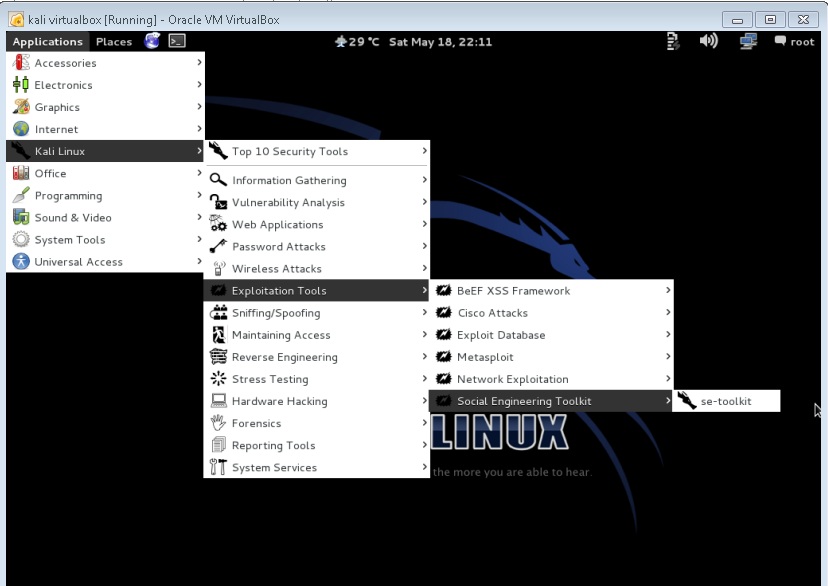Click the Electronics category icon
The width and height of the screenshot is (828, 586).
pyautogui.click(x=21, y=84)
